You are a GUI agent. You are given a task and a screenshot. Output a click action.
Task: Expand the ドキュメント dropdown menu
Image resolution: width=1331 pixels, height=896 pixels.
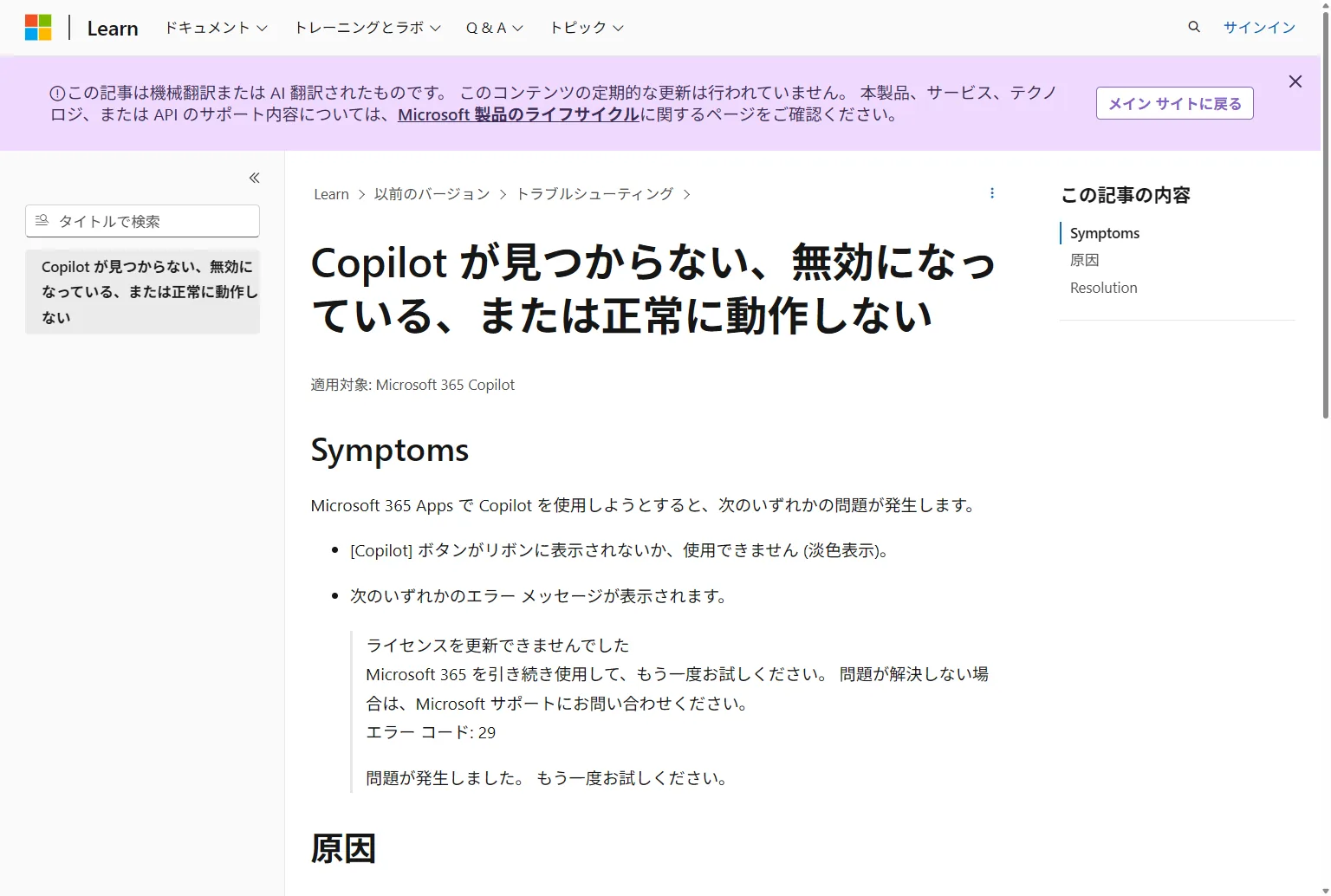click(216, 28)
